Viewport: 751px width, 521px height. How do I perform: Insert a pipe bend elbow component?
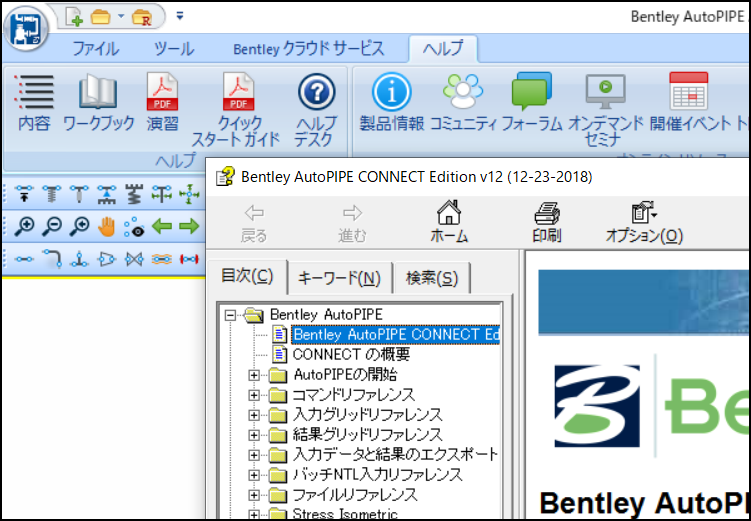52,258
